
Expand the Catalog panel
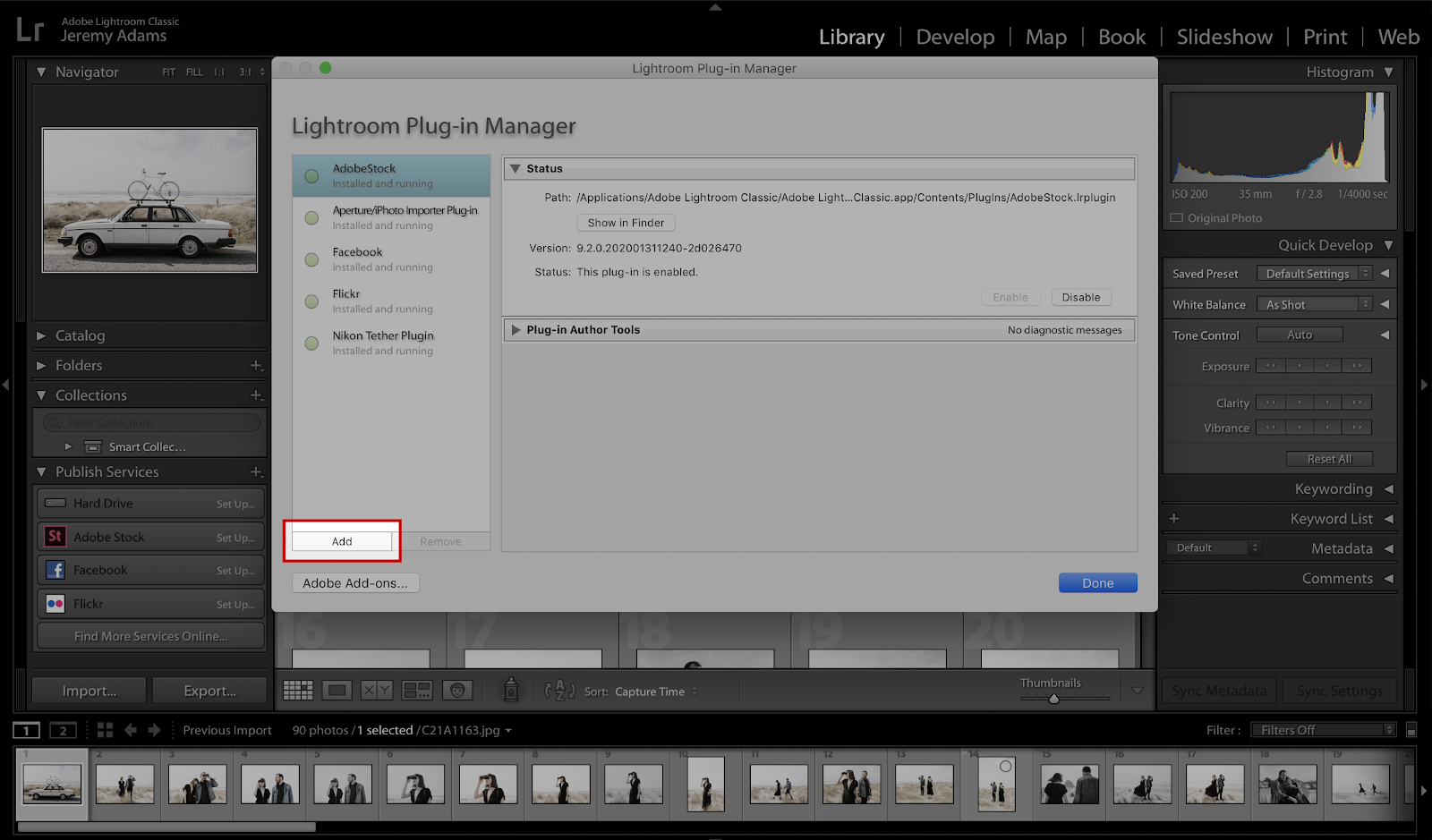pyautogui.click(x=41, y=335)
